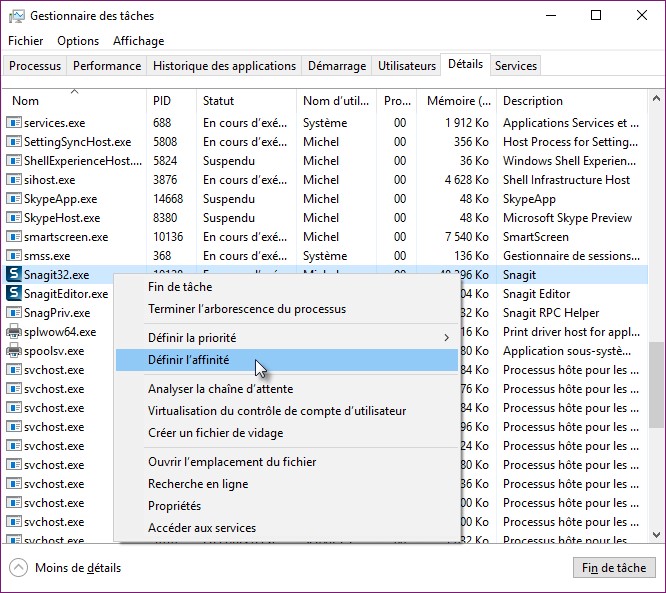The height and width of the screenshot is (593, 666).
Task: Click the Task Manager title bar icon
Action: click(x=15, y=16)
